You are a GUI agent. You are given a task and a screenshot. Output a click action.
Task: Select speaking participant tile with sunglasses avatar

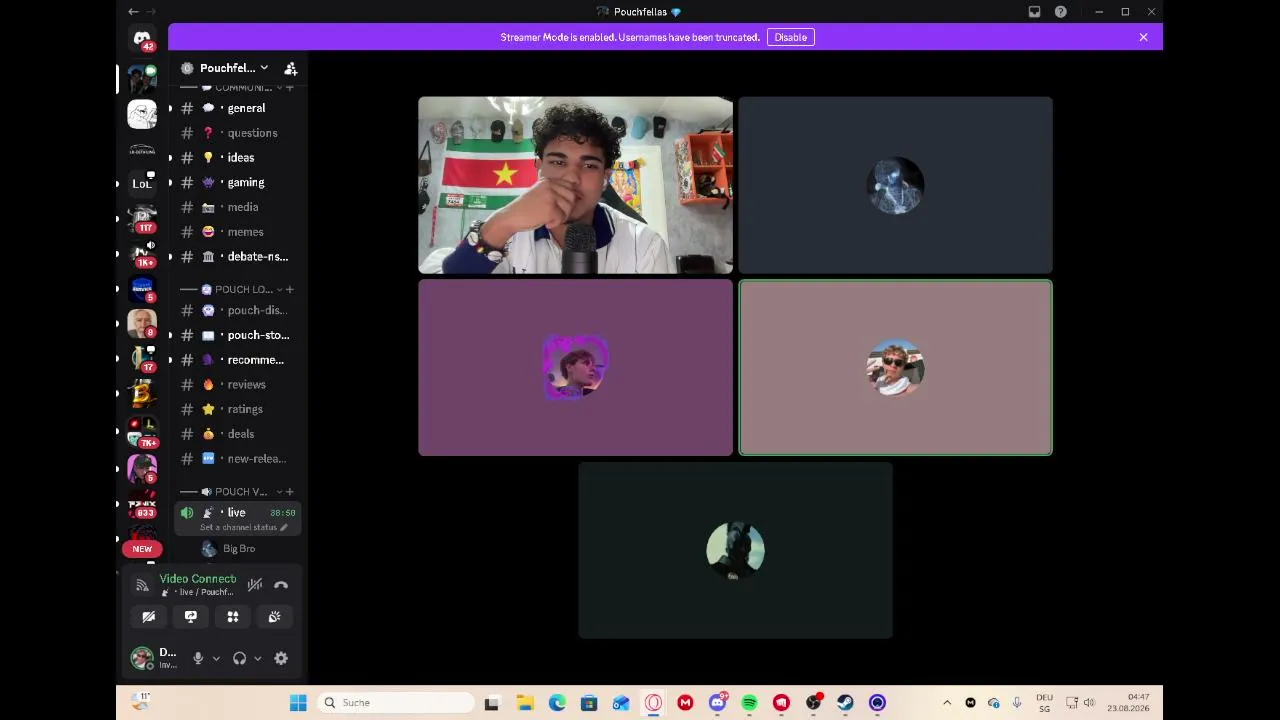895,368
